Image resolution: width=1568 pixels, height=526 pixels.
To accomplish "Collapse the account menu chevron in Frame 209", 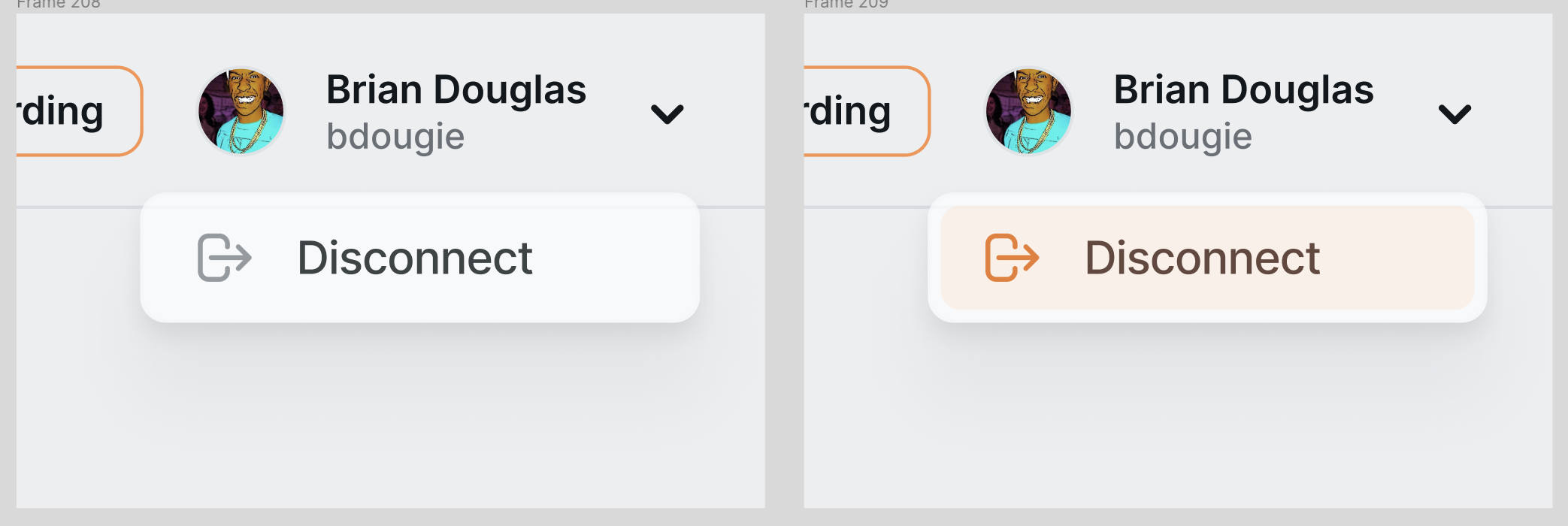I will click(x=1455, y=114).
